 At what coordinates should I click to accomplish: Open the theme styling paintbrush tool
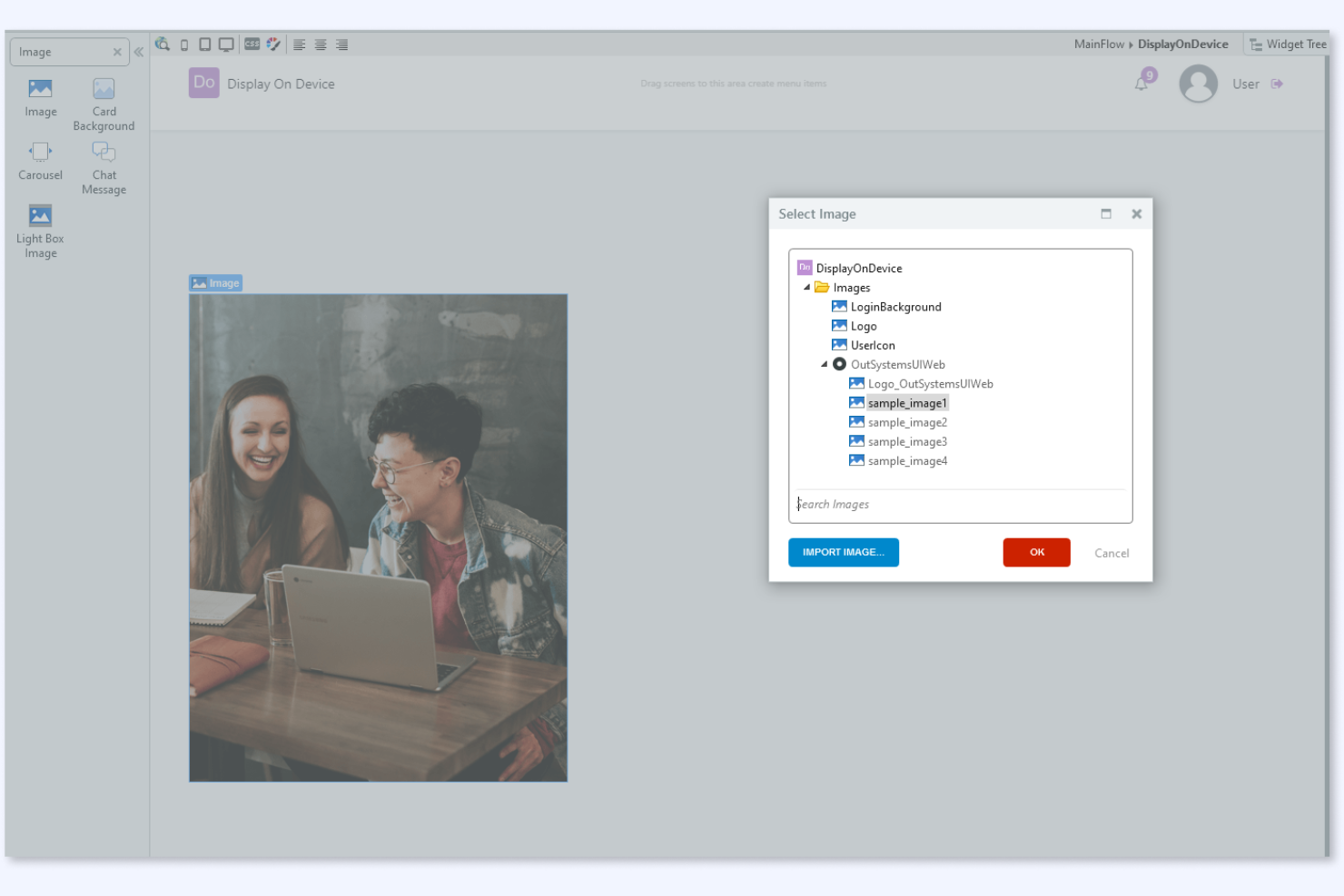pyautogui.click(x=273, y=44)
